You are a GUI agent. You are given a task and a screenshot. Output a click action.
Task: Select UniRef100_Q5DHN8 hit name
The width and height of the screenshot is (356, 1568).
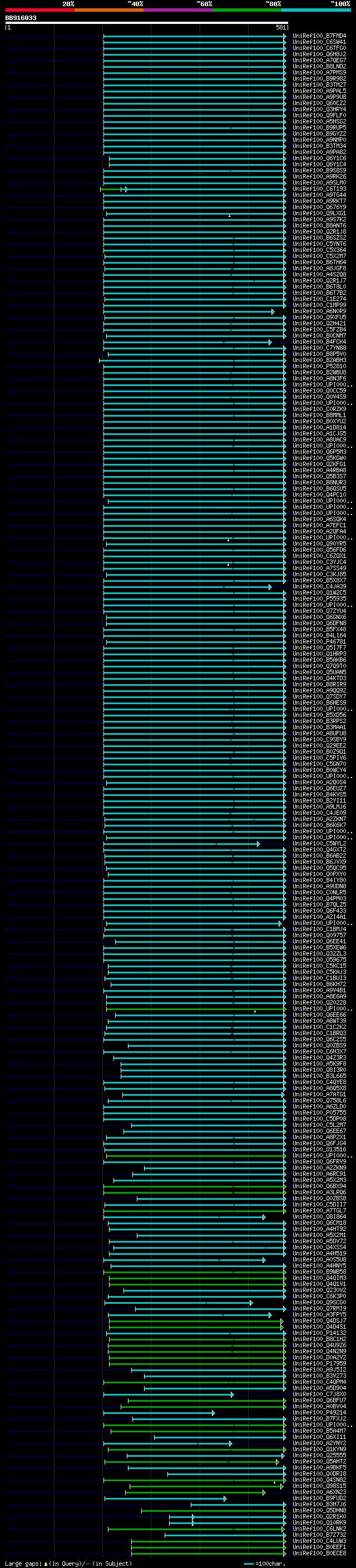[x=319, y=1510]
